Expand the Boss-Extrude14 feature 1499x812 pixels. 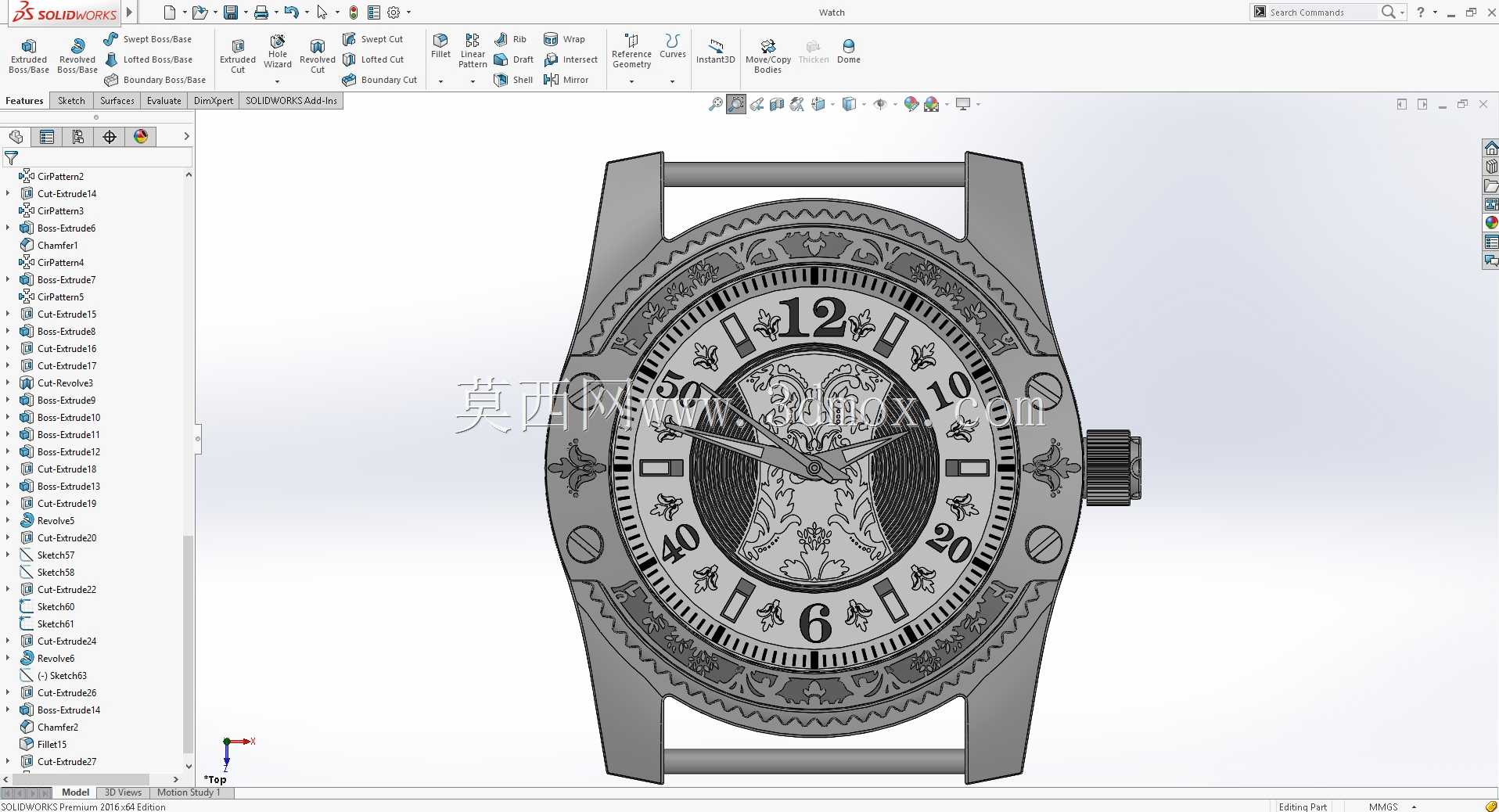click(8, 710)
